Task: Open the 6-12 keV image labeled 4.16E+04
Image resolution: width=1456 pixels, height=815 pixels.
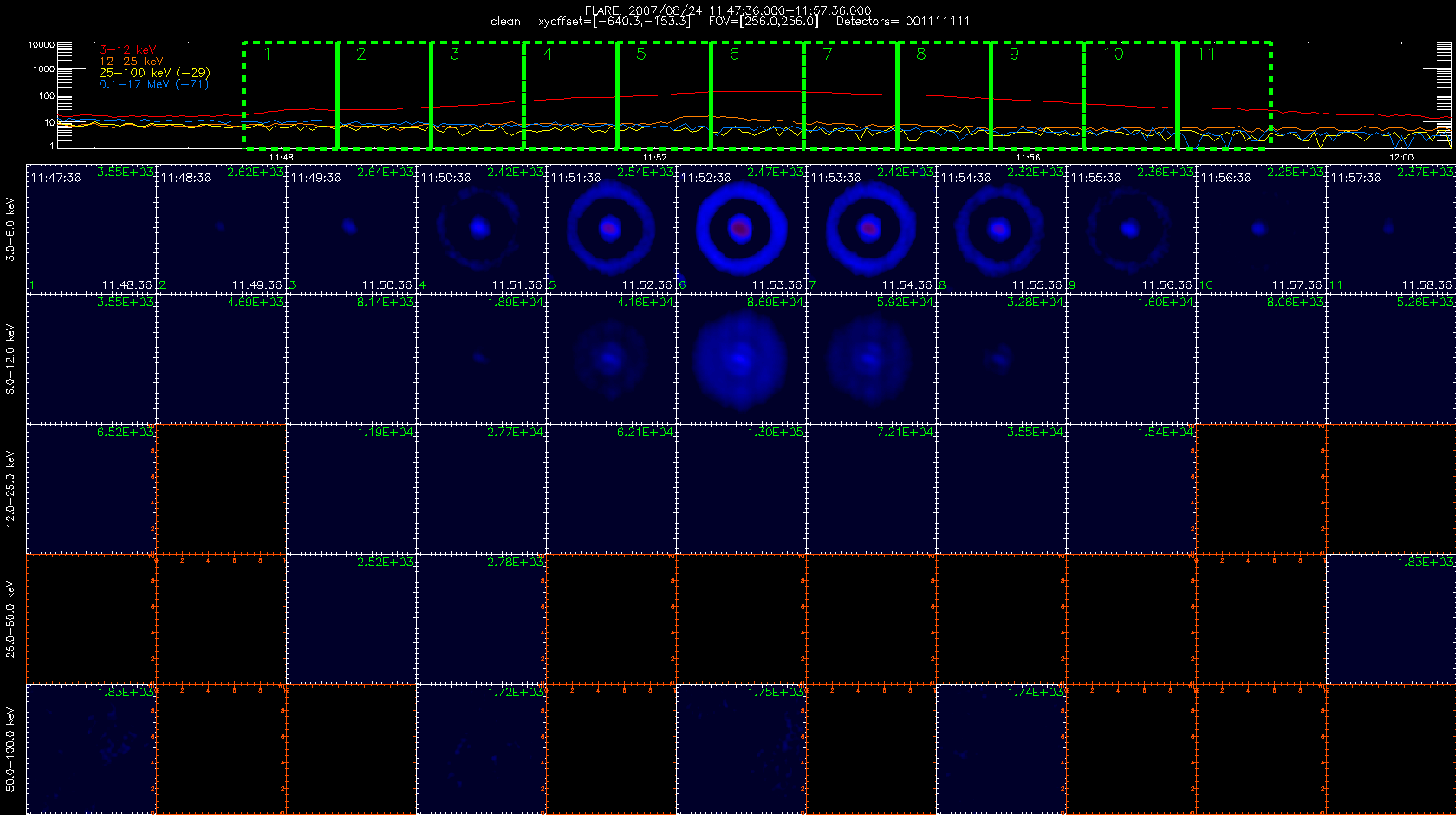Action: 611,359
